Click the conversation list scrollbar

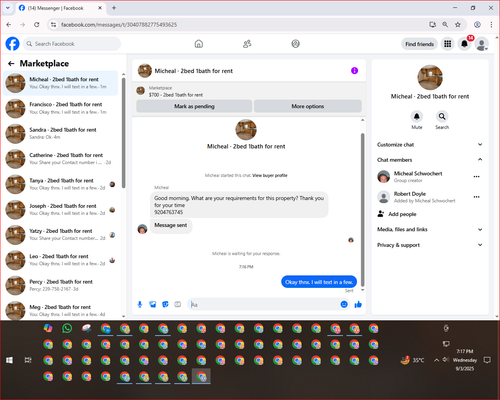pyautogui.click(x=123, y=133)
